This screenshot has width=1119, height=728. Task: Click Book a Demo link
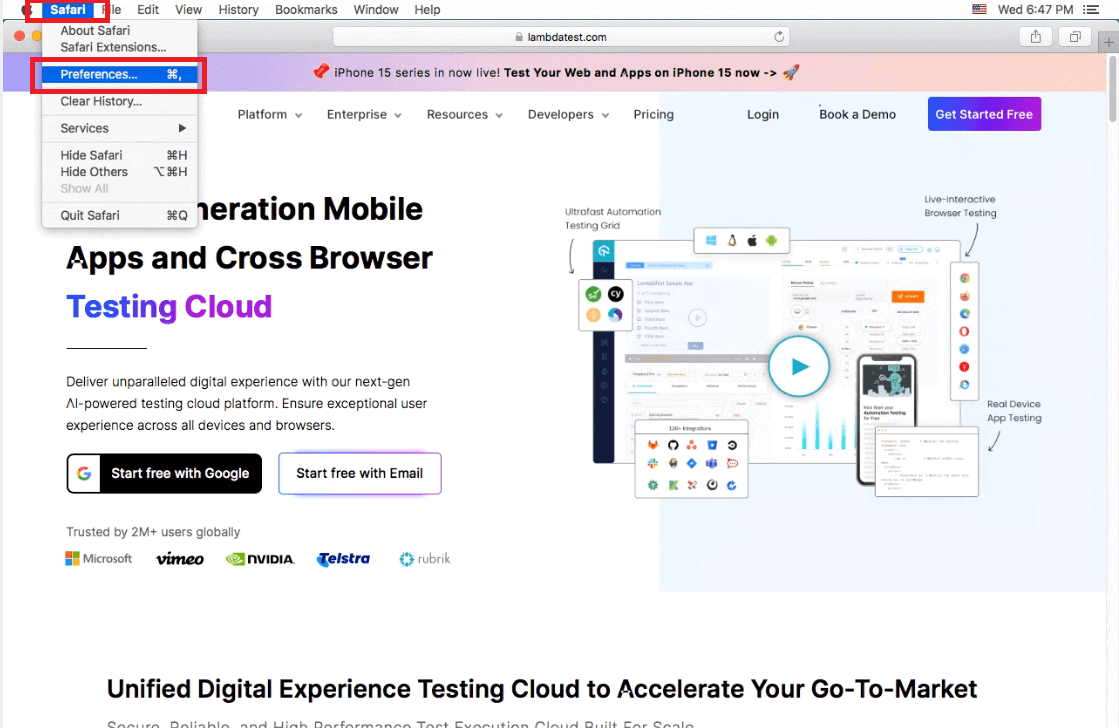point(857,114)
